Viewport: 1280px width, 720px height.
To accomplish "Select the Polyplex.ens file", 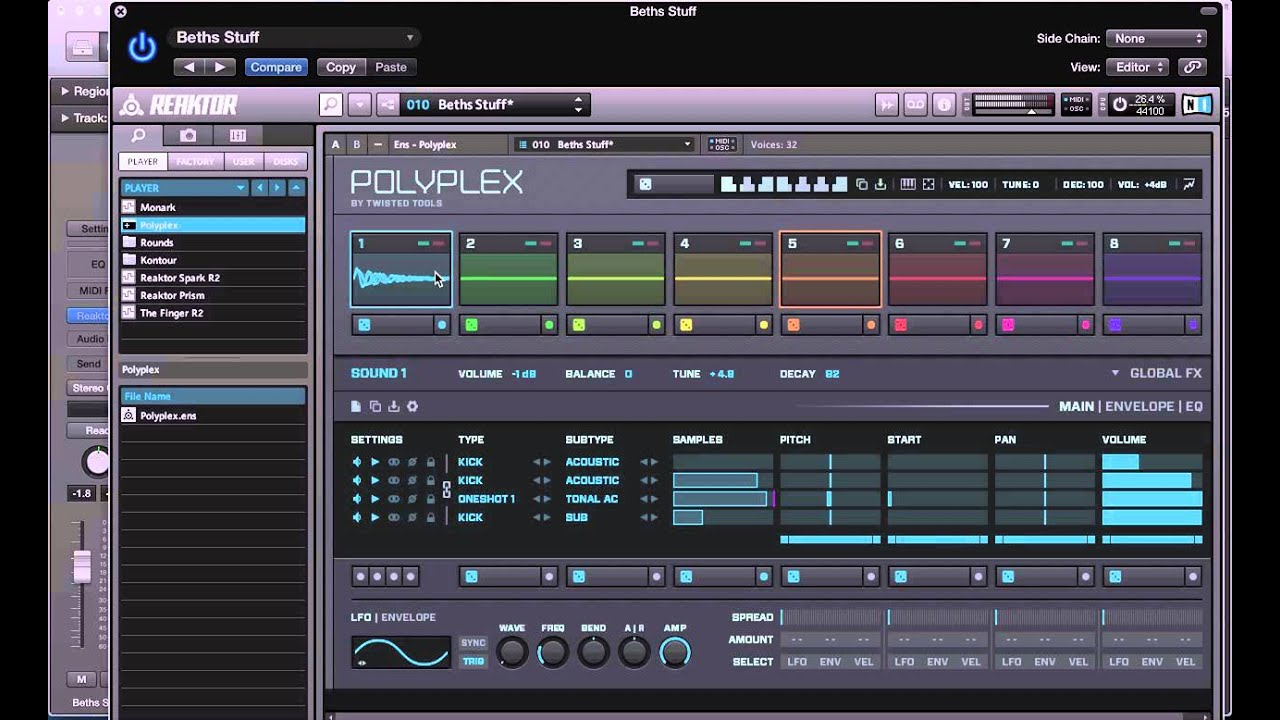I will (212, 415).
